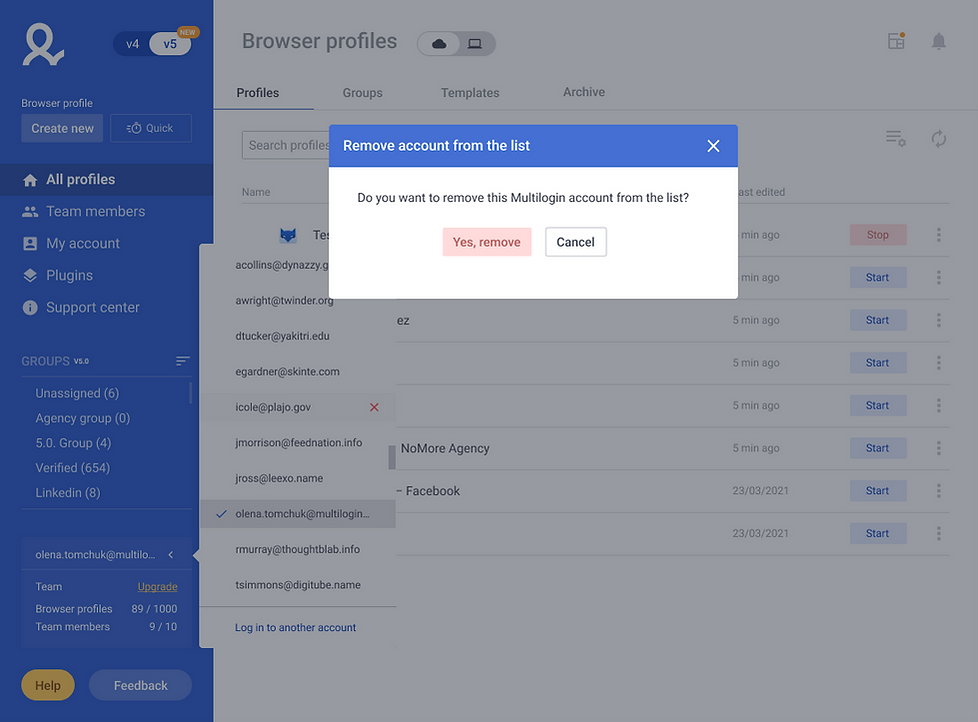Switch to v4 version toggle

133,44
